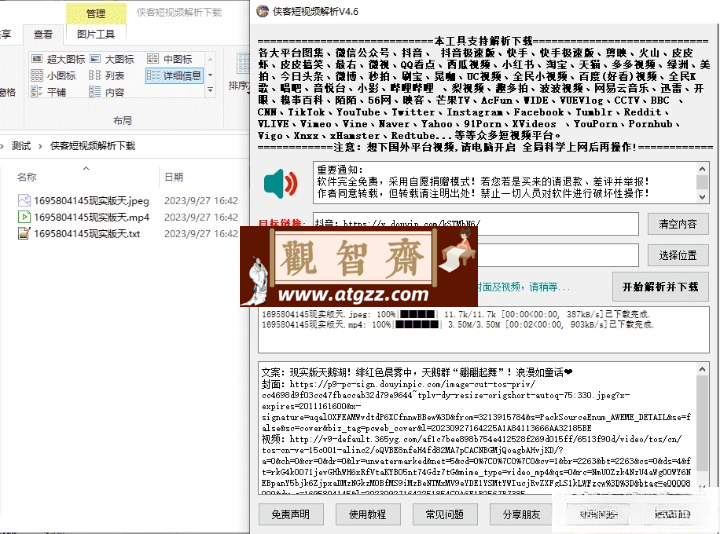The height and width of the screenshot is (534, 720).
Task: Open the 查看 ribbon tab
Action: [x=43, y=34]
